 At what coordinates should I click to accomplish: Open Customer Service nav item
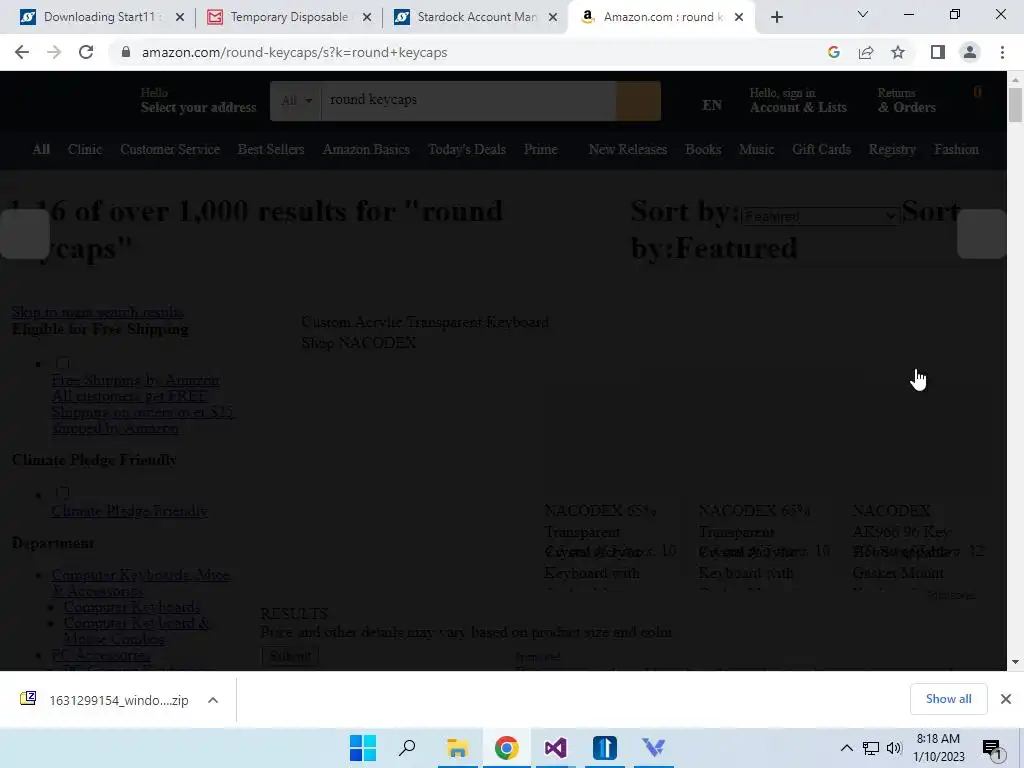(x=170, y=150)
